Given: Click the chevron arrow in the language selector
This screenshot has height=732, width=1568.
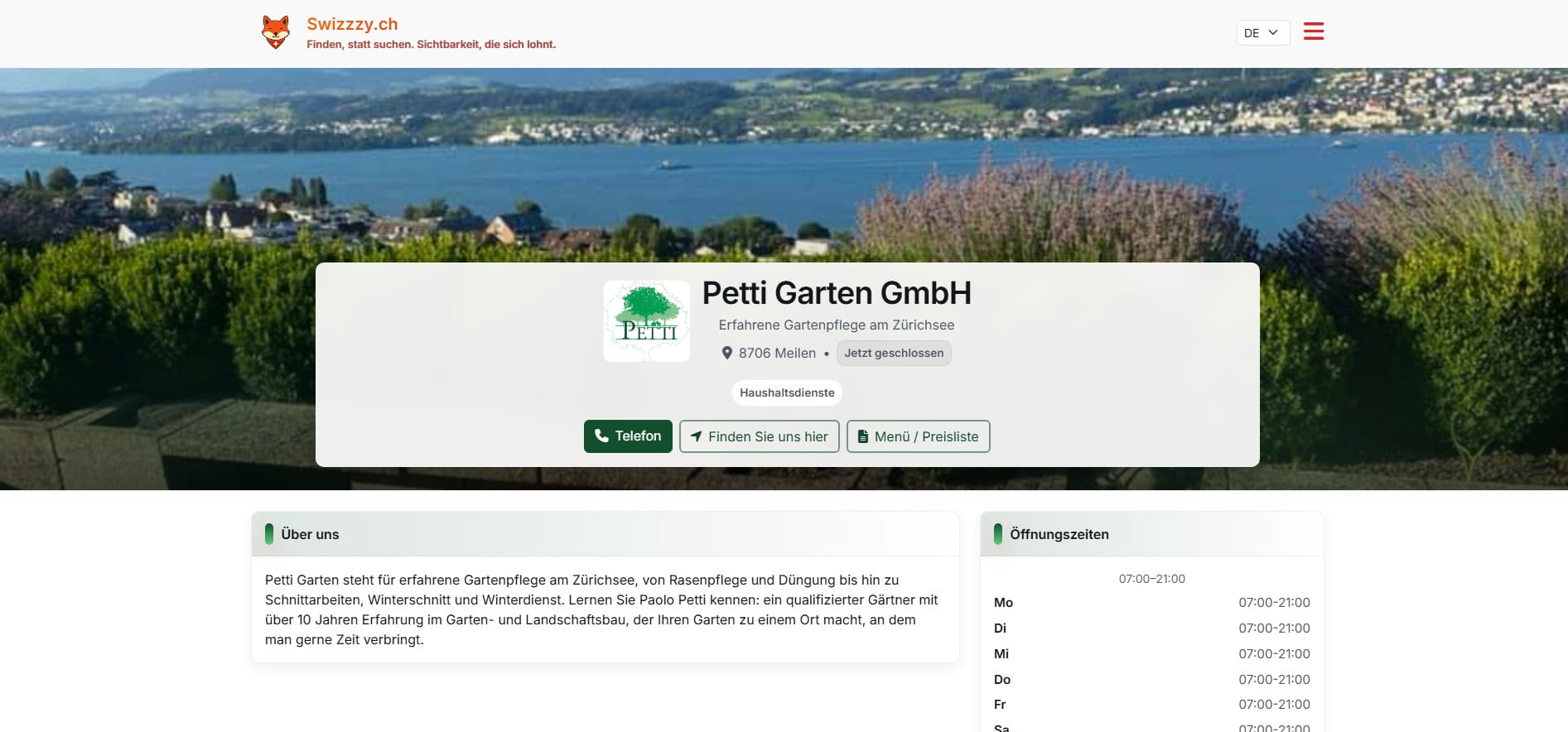Looking at the screenshot, I should tap(1273, 32).
